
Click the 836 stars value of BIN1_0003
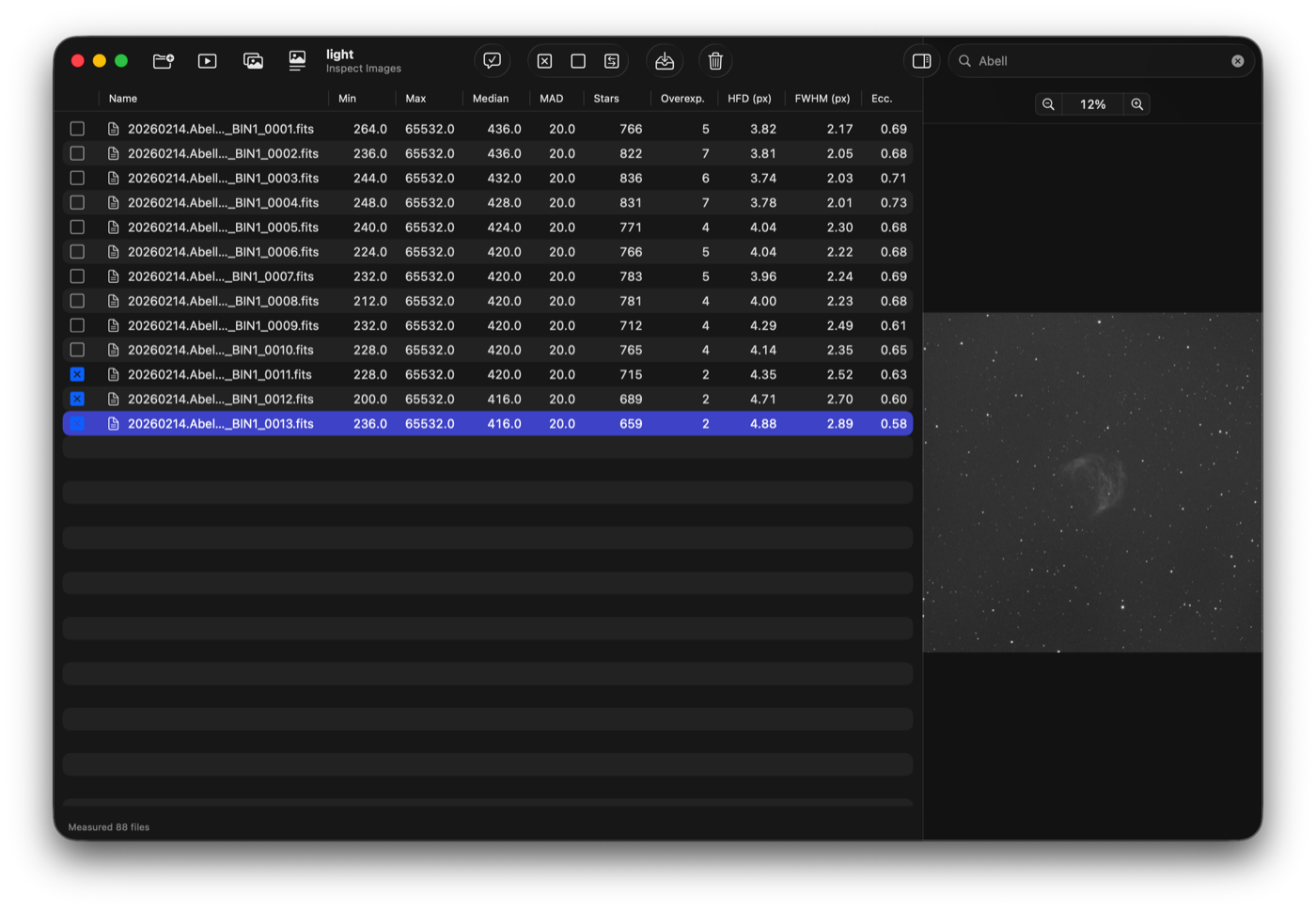click(631, 178)
